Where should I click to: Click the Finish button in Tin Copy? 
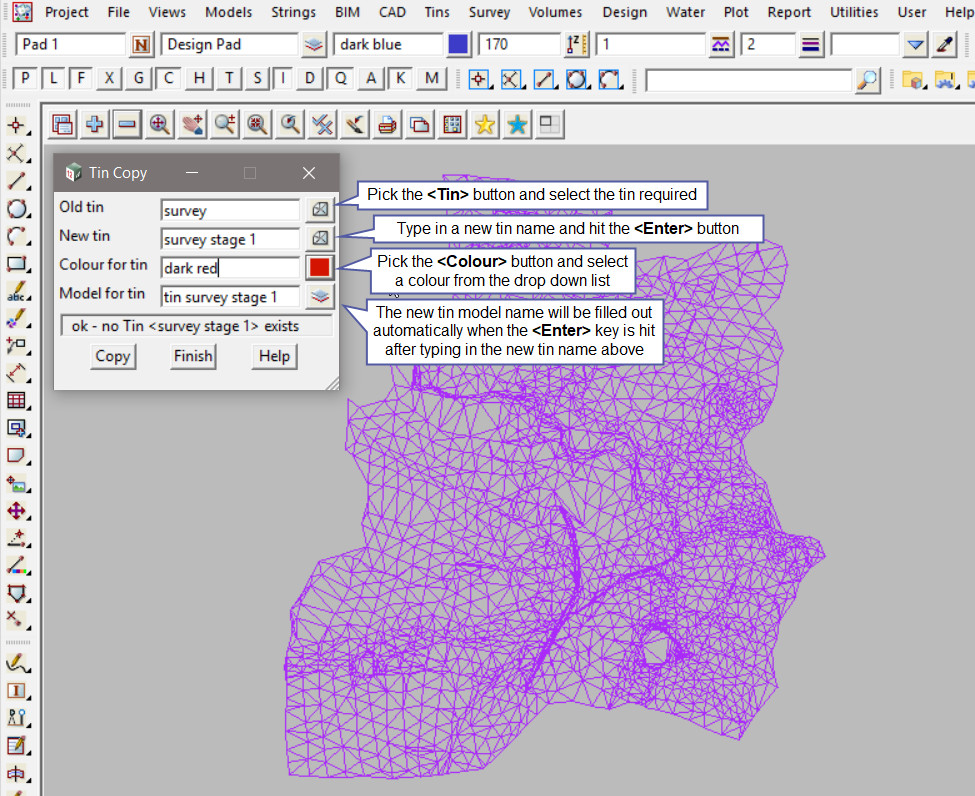193,356
